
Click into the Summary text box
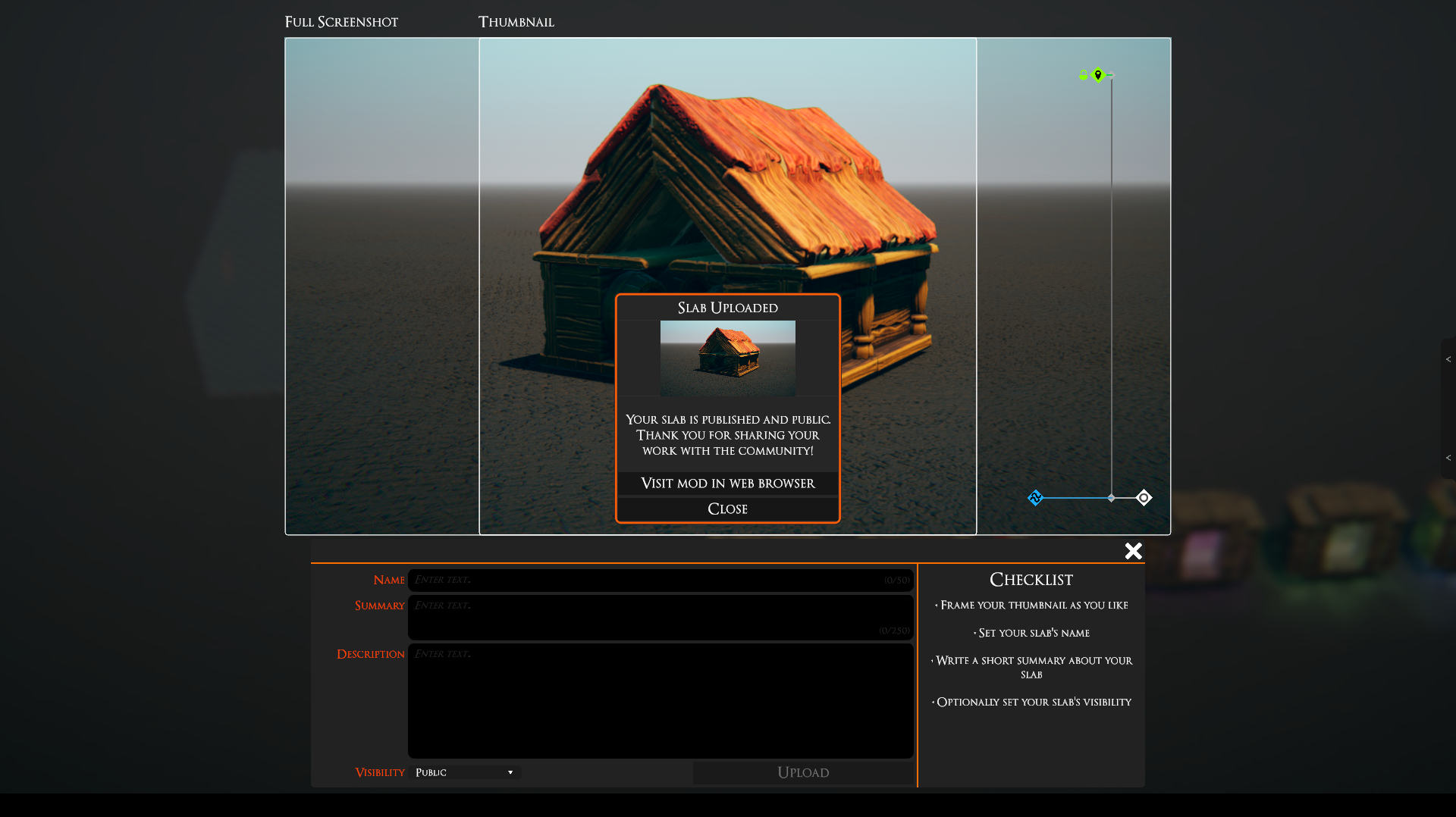pyautogui.click(x=660, y=617)
